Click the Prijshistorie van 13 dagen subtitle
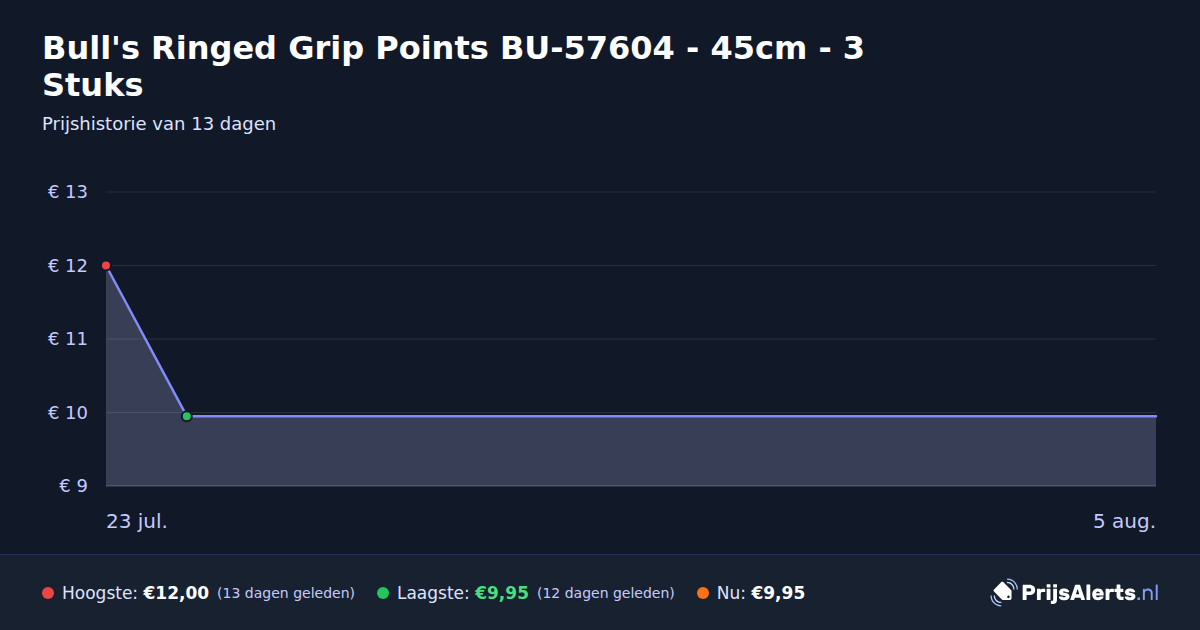1200x630 pixels. tap(159, 124)
